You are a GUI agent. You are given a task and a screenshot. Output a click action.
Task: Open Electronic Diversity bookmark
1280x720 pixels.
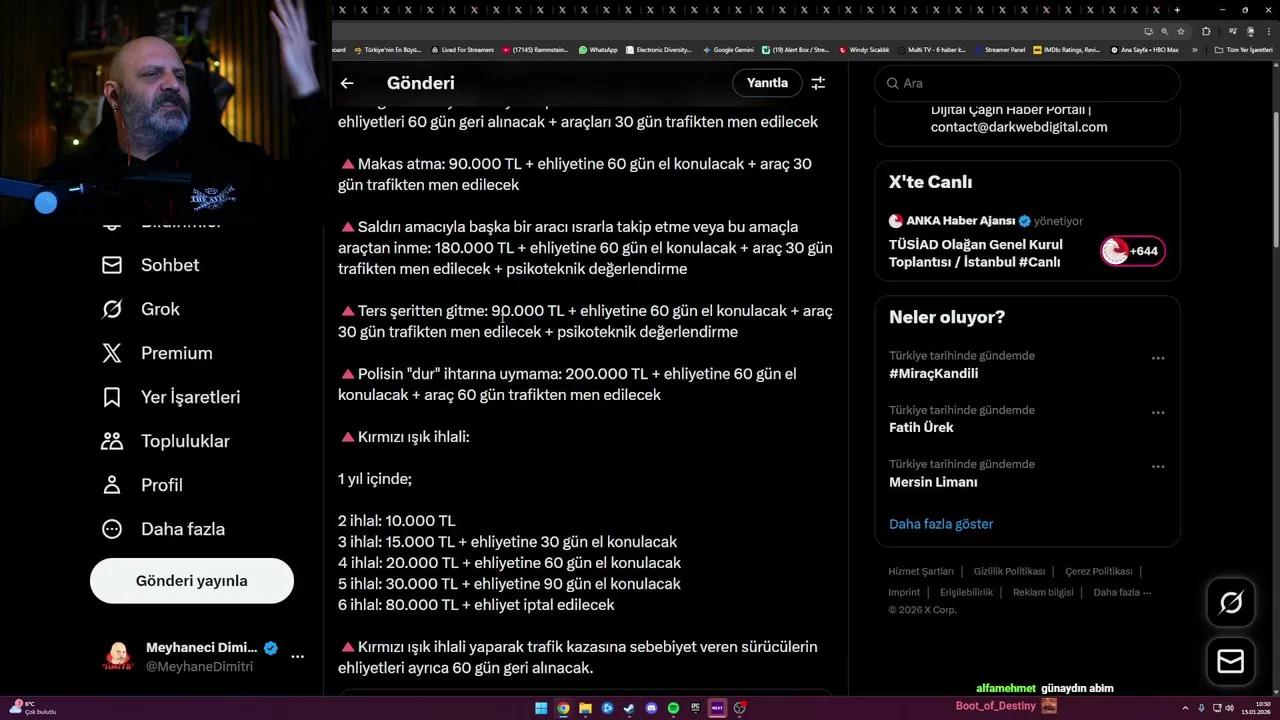pyautogui.click(x=658, y=49)
